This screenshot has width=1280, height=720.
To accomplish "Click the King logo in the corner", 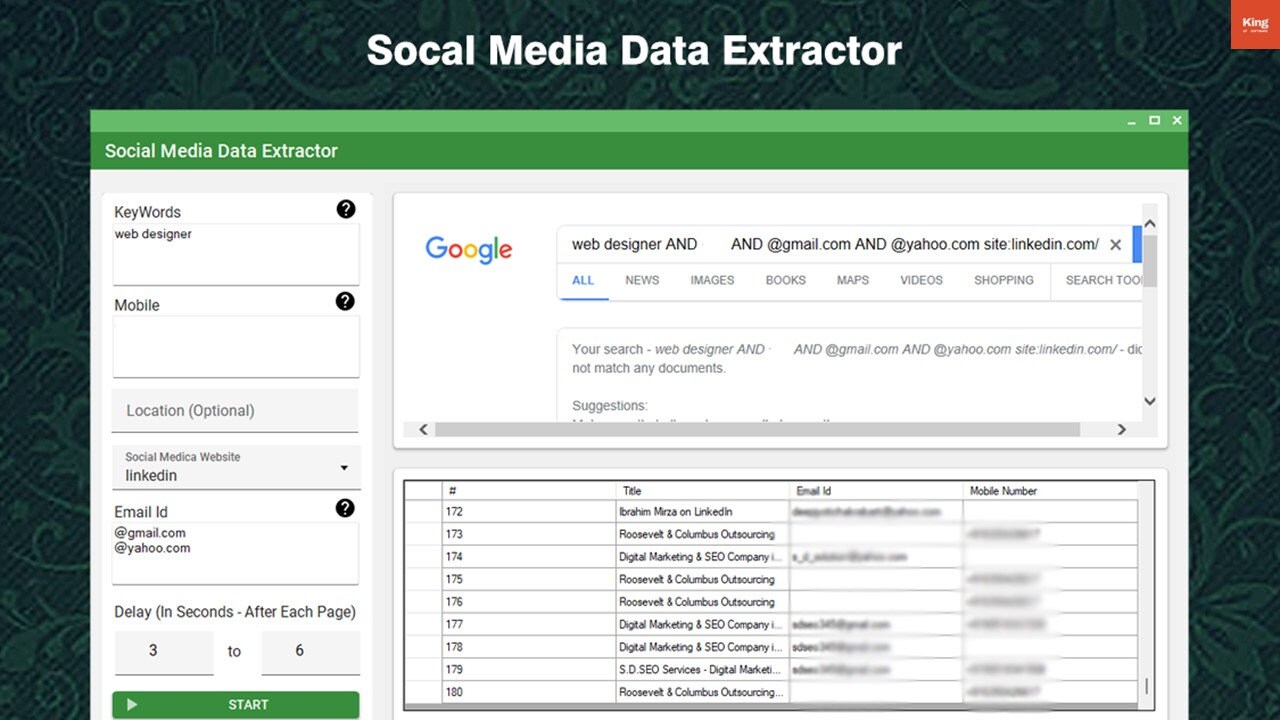I will (x=1254, y=24).
